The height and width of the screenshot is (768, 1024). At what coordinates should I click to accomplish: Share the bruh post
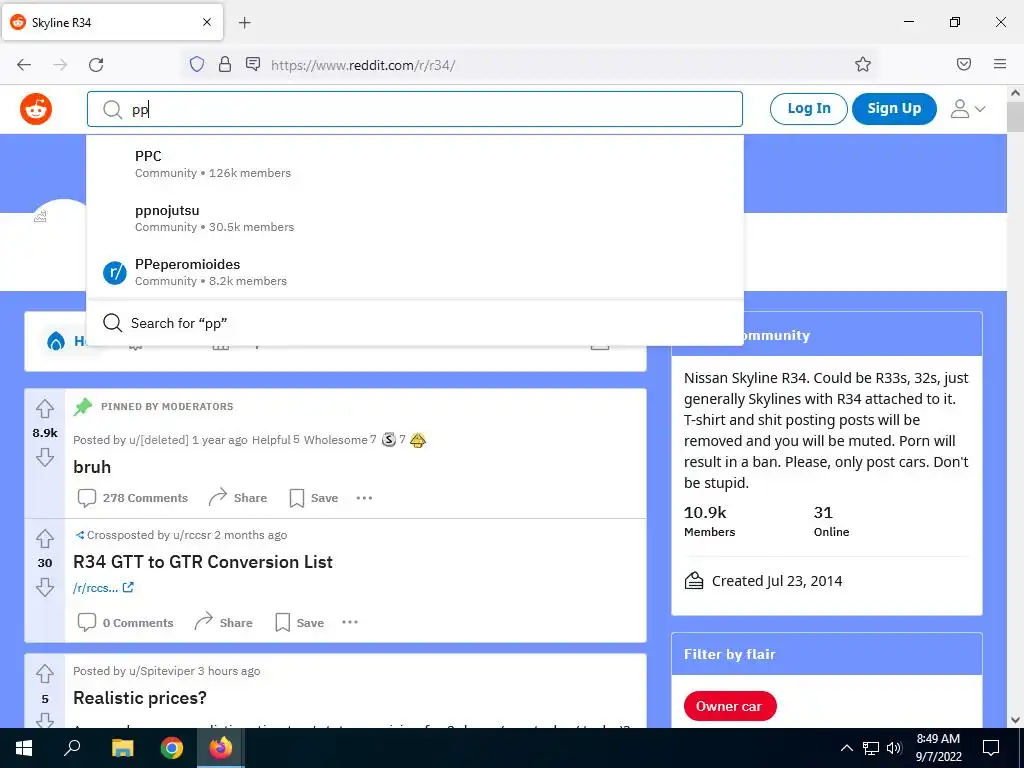pyautogui.click(x=238, y=498)
